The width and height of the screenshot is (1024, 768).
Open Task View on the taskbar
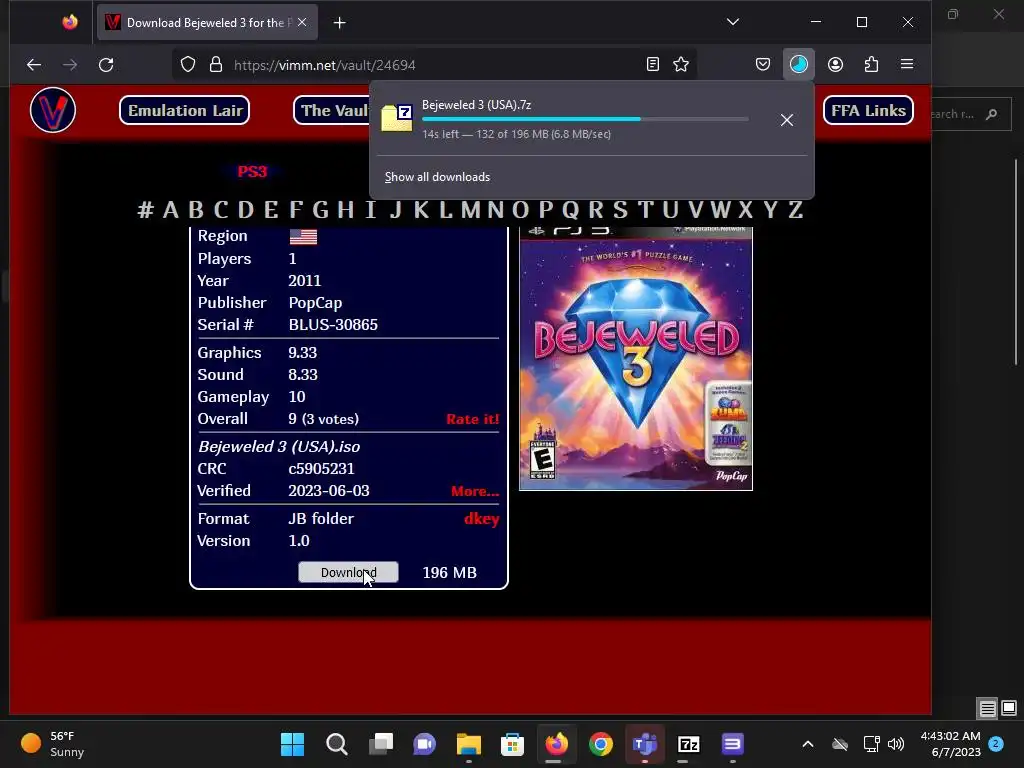(381, 744)
